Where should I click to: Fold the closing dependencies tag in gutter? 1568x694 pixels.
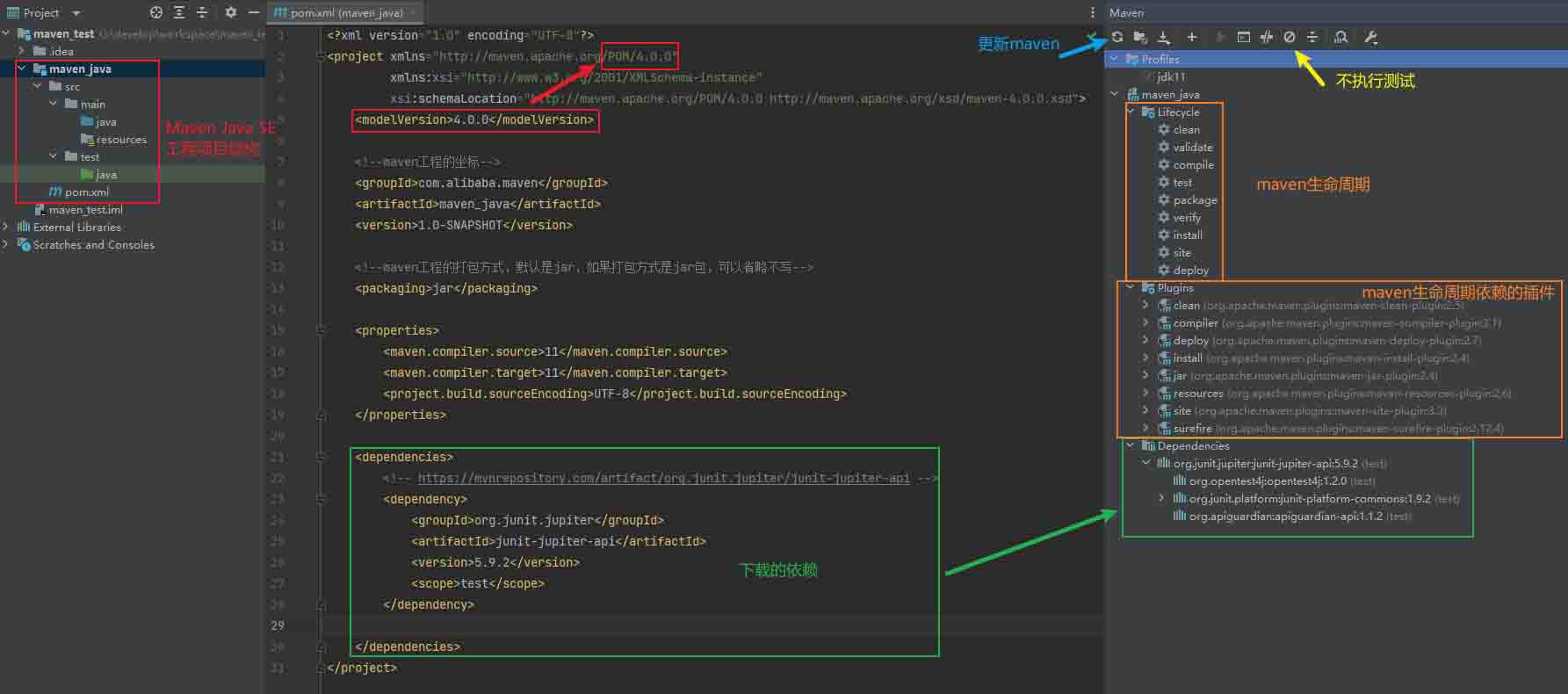pyautogui.click(x=321, y=647)
